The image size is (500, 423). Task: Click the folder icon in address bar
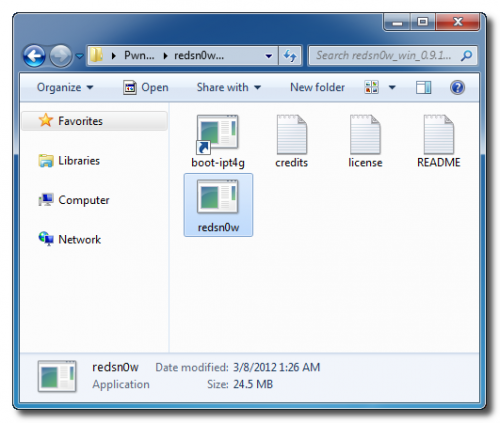coord(97,55)
